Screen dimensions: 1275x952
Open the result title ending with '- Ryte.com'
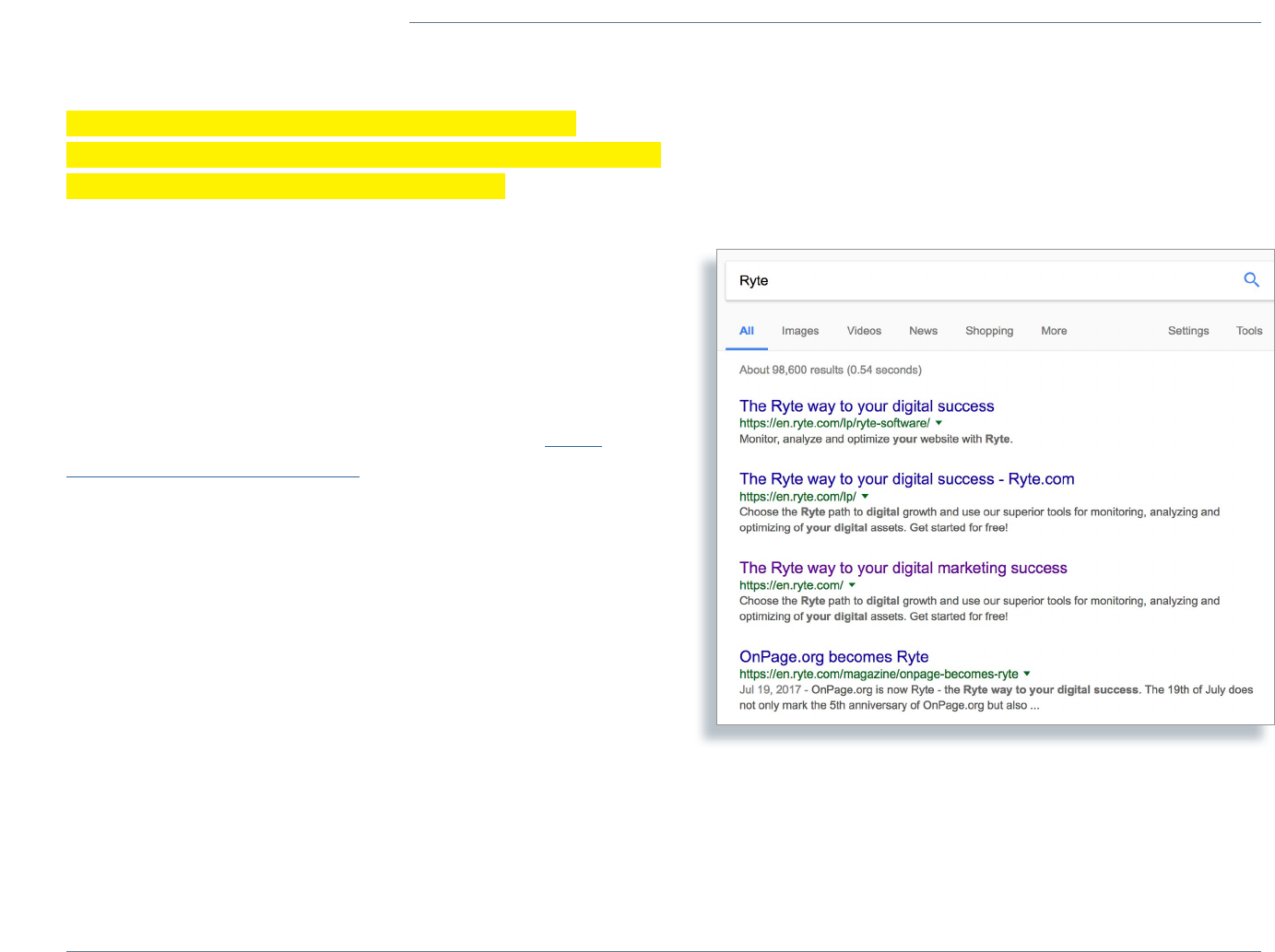[907, 479]
